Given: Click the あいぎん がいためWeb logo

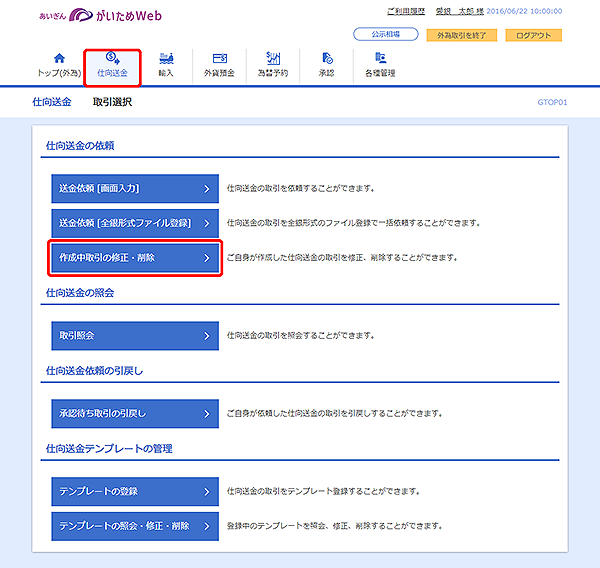Looking at the screenshot, I should 100,15.
